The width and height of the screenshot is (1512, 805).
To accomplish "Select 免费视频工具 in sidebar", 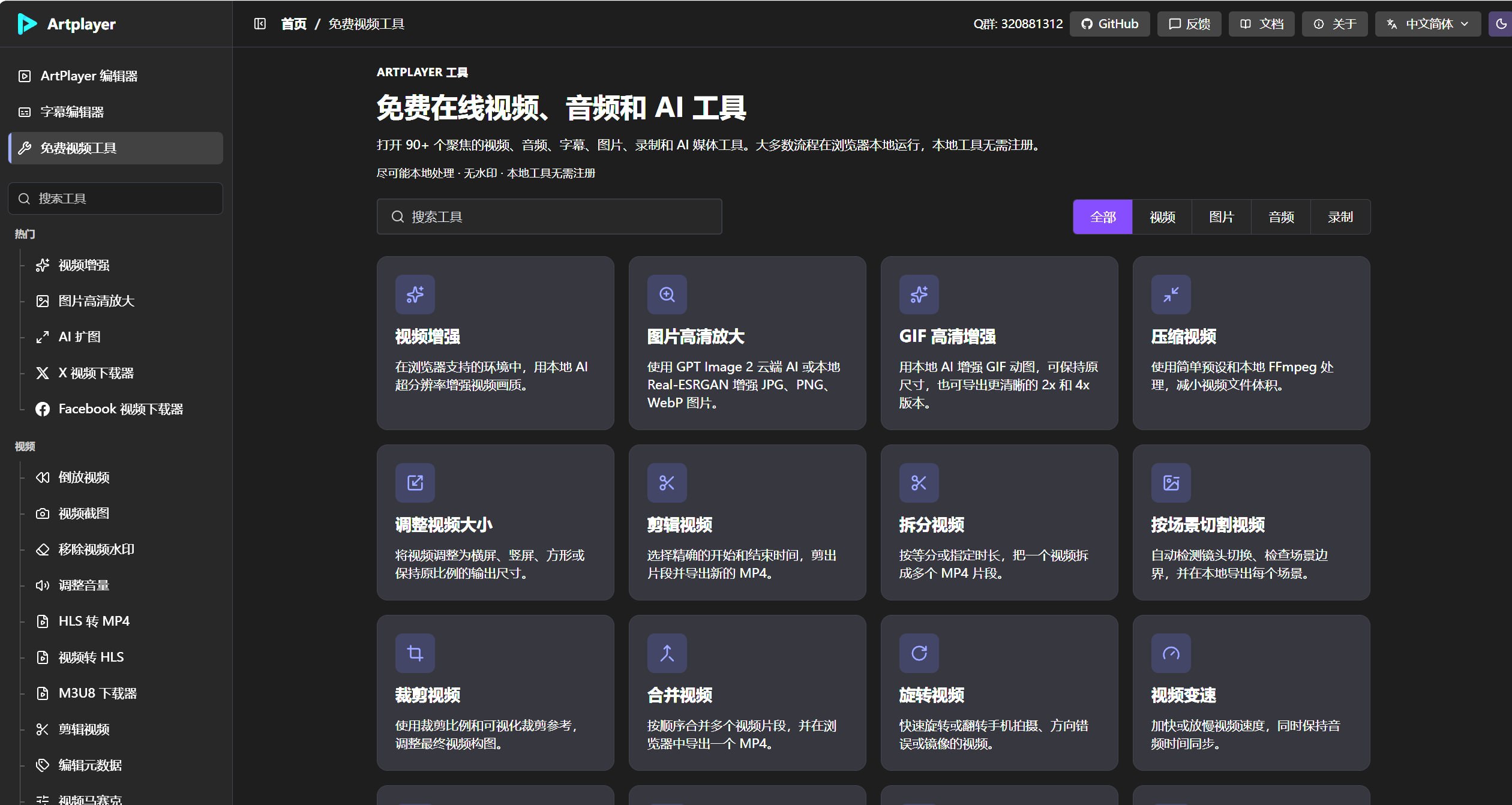I will click(x=116, y=148).
